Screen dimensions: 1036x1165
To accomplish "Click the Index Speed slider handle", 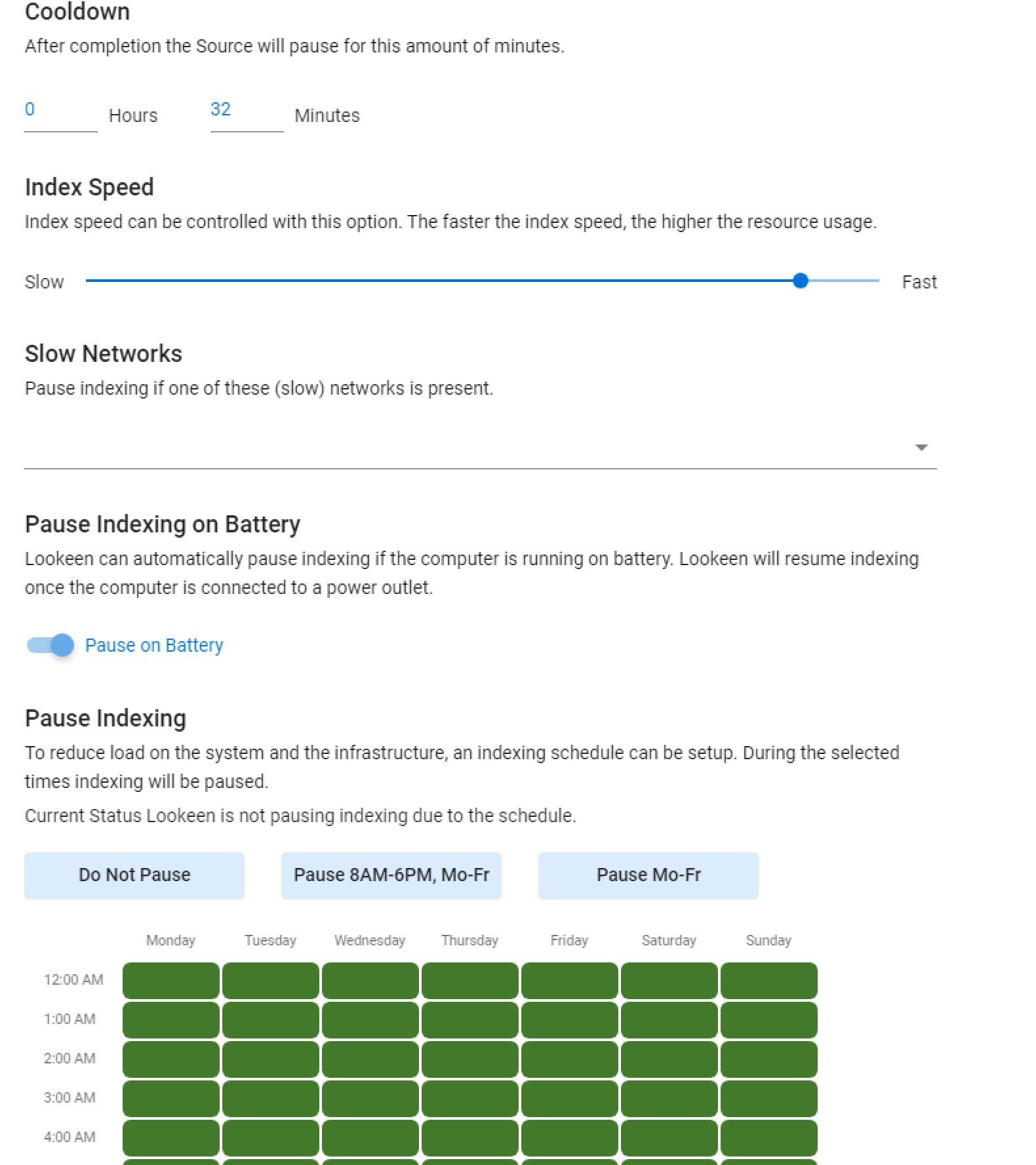I will tap(800, 281).
